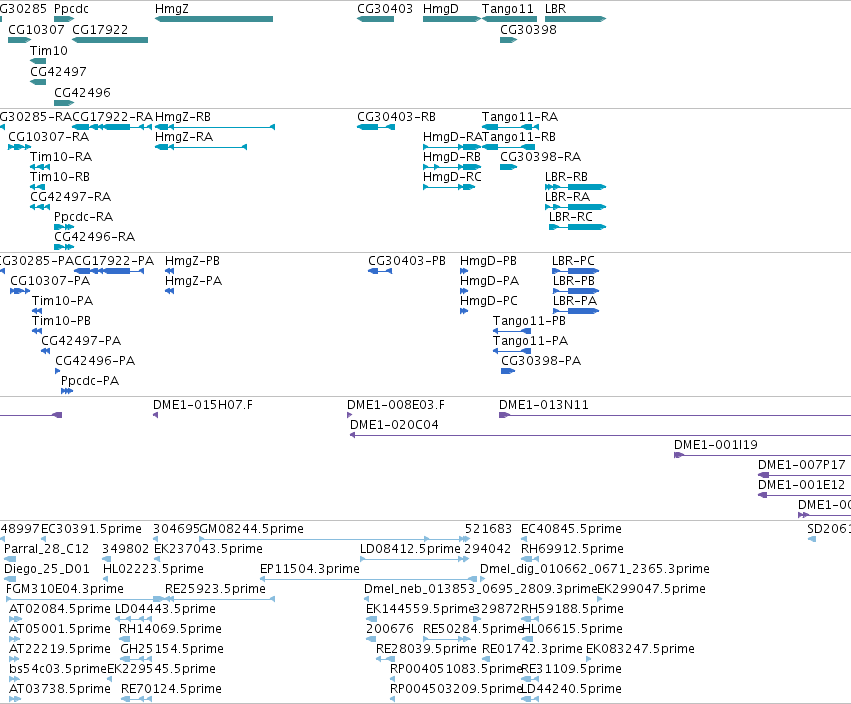This screenshot has width=851, height=704.
Task: Open transcript LBR-RB
Action: pyautogui.click(x=575, y=187)
